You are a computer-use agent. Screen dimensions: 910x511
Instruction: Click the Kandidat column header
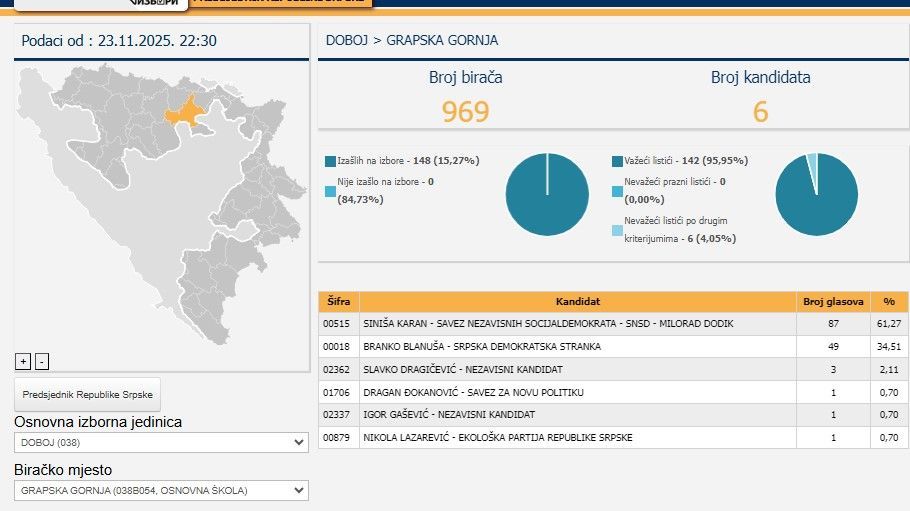pos(577,302)
